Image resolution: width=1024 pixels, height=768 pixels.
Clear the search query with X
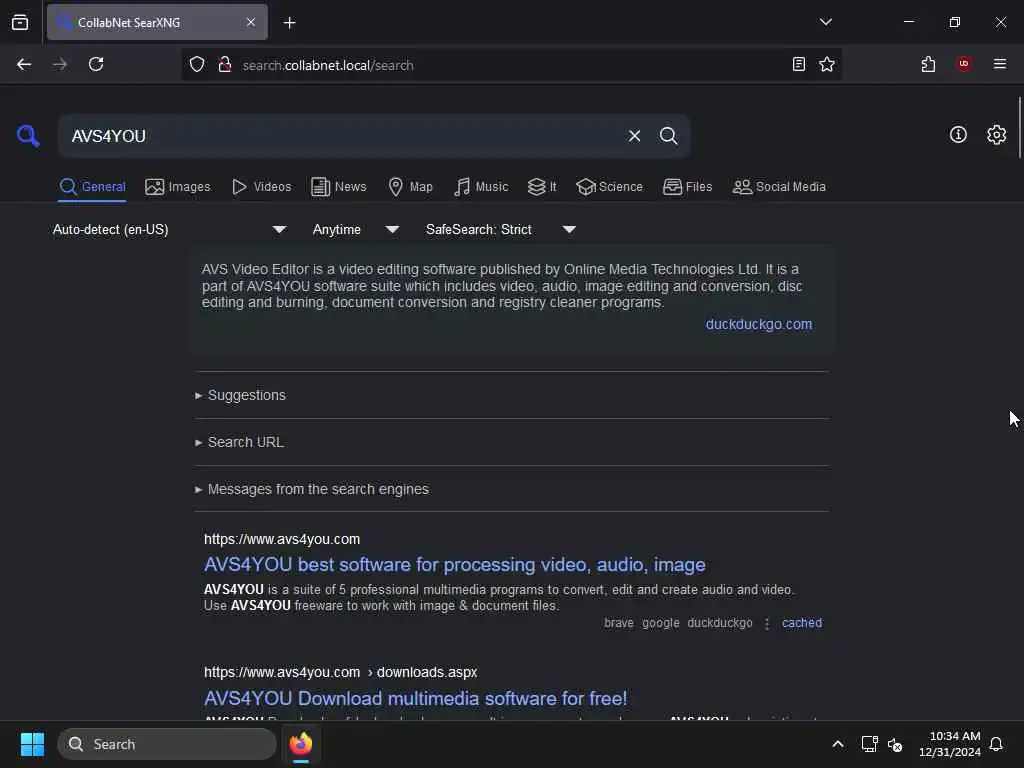coord(634,136)
